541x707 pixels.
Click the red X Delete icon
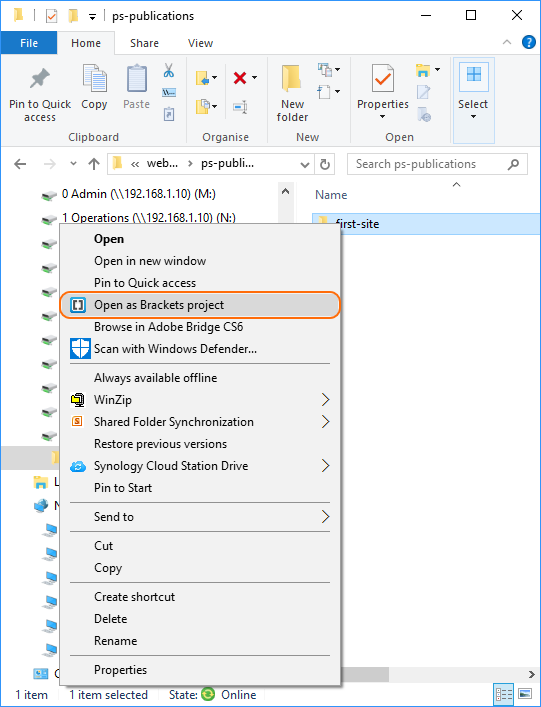[240, 78]
